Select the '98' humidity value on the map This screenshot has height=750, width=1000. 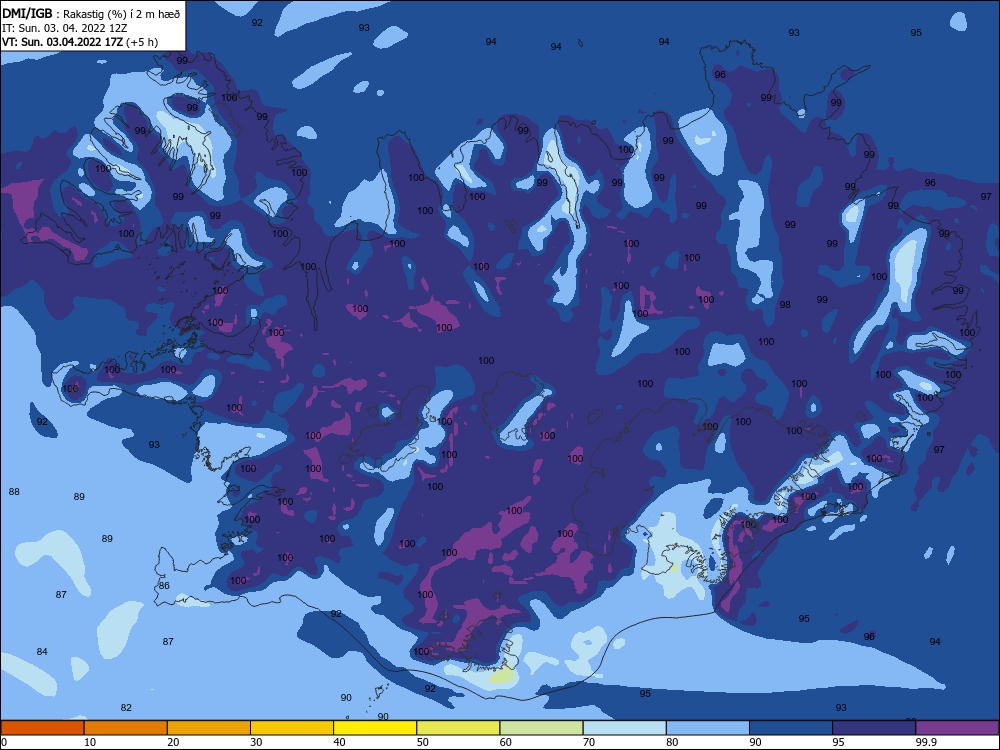pyautogui.click(x=785, y=304)
